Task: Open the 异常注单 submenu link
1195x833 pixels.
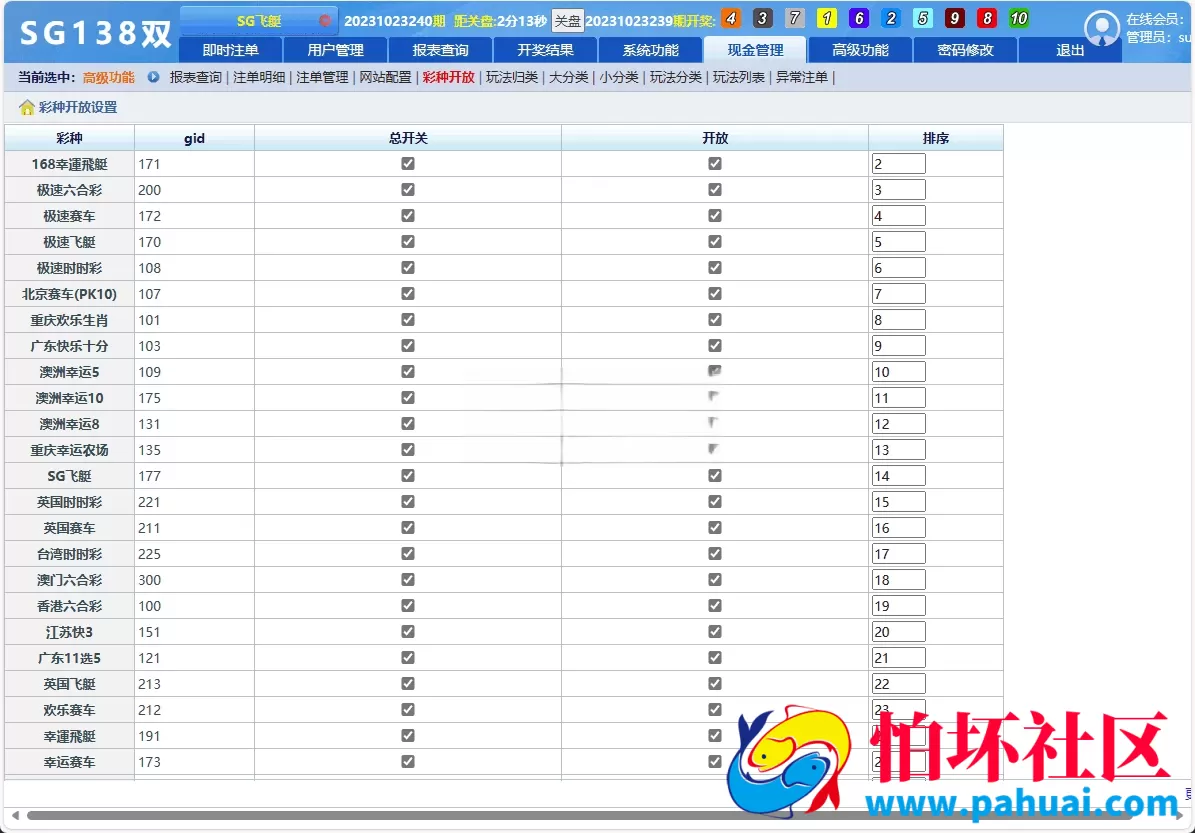Action: [x=802, y=77]
